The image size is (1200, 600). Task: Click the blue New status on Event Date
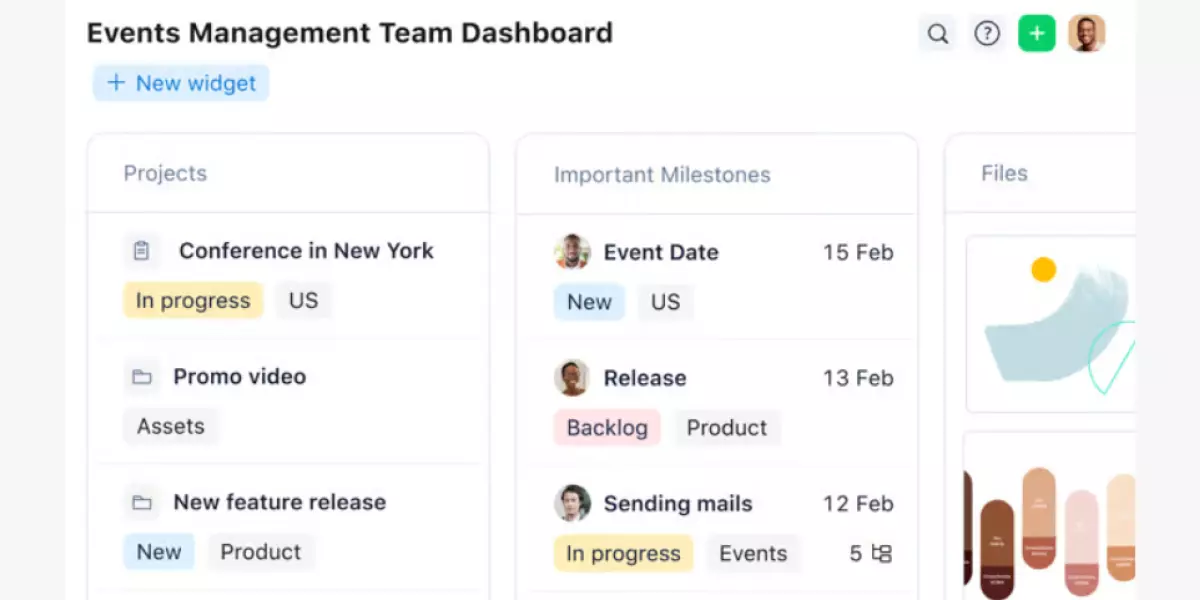[589, 302]
